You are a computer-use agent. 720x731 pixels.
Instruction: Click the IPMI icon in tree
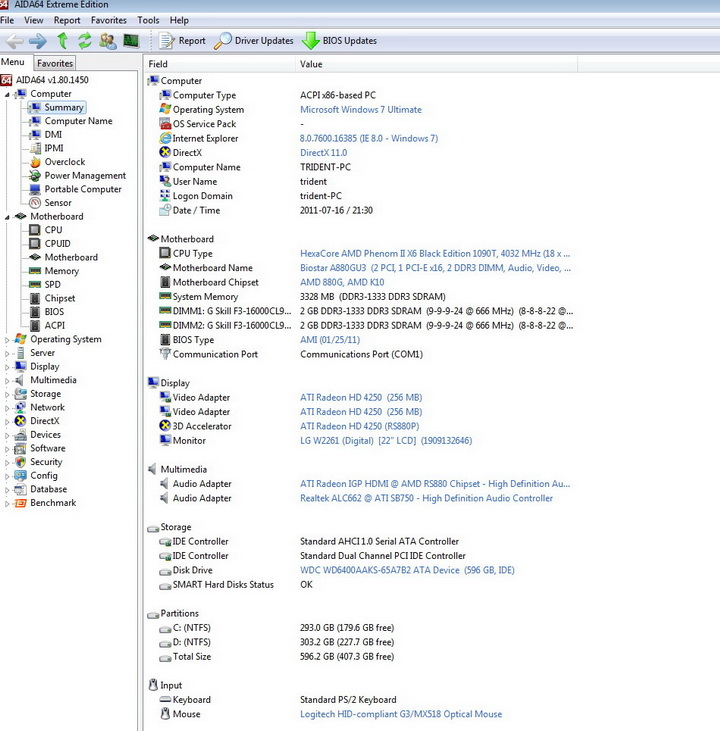(x=35, y=148)
